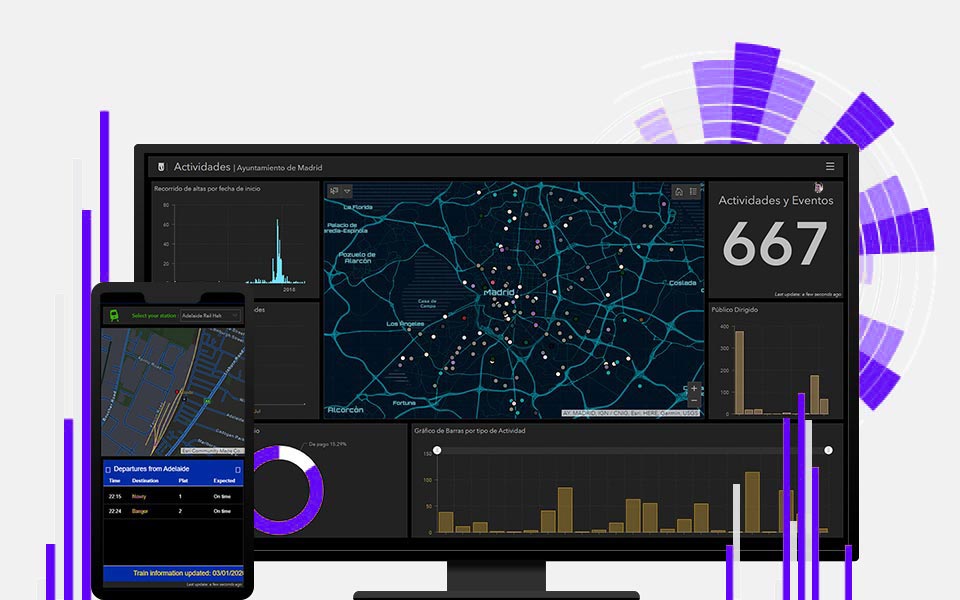The image size is (960, 600).
Task: Open the Adelaide Rail station dropdown
Action: 210,315
